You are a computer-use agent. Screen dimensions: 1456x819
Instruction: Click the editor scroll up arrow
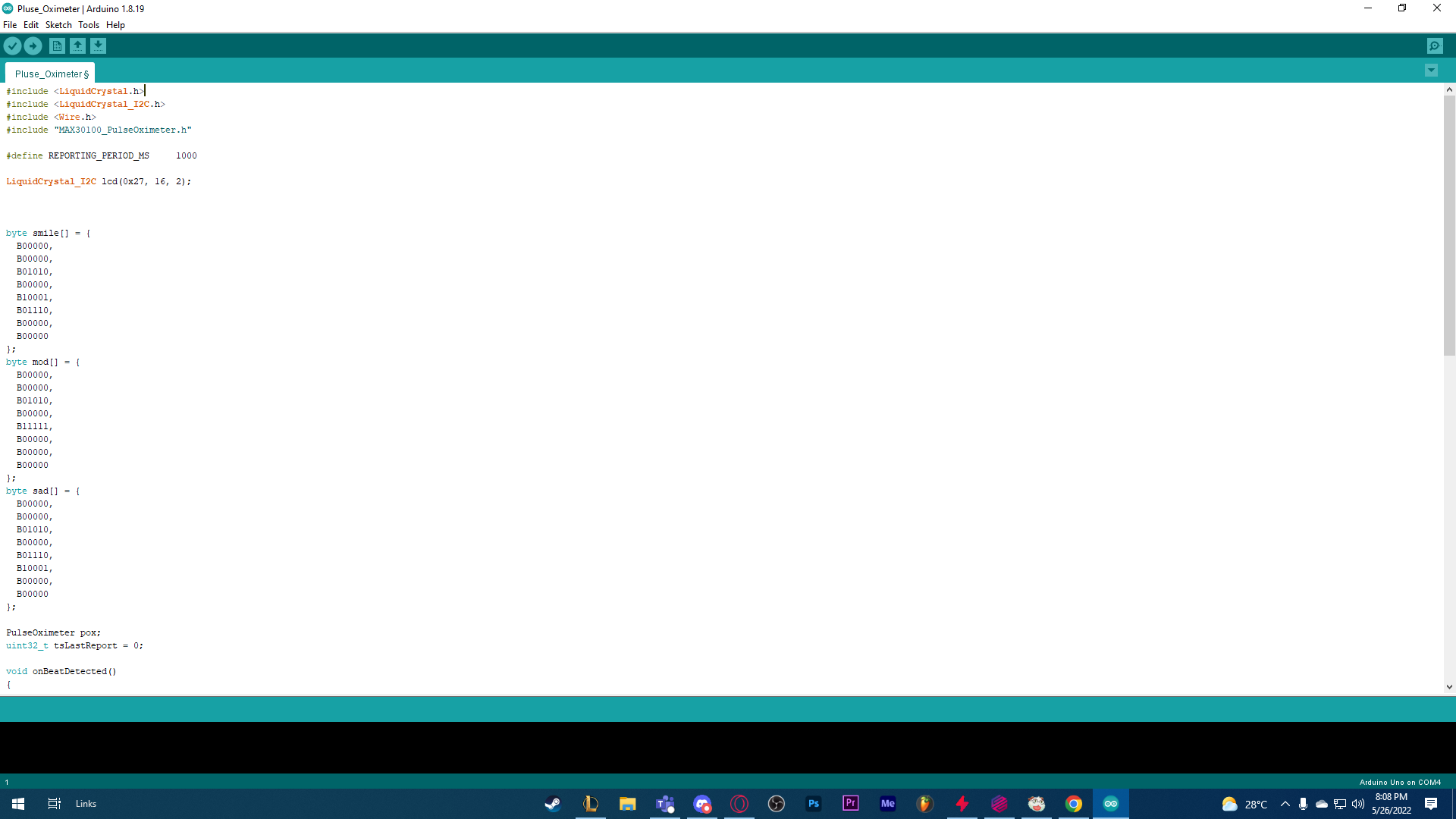pos(1449,89)
